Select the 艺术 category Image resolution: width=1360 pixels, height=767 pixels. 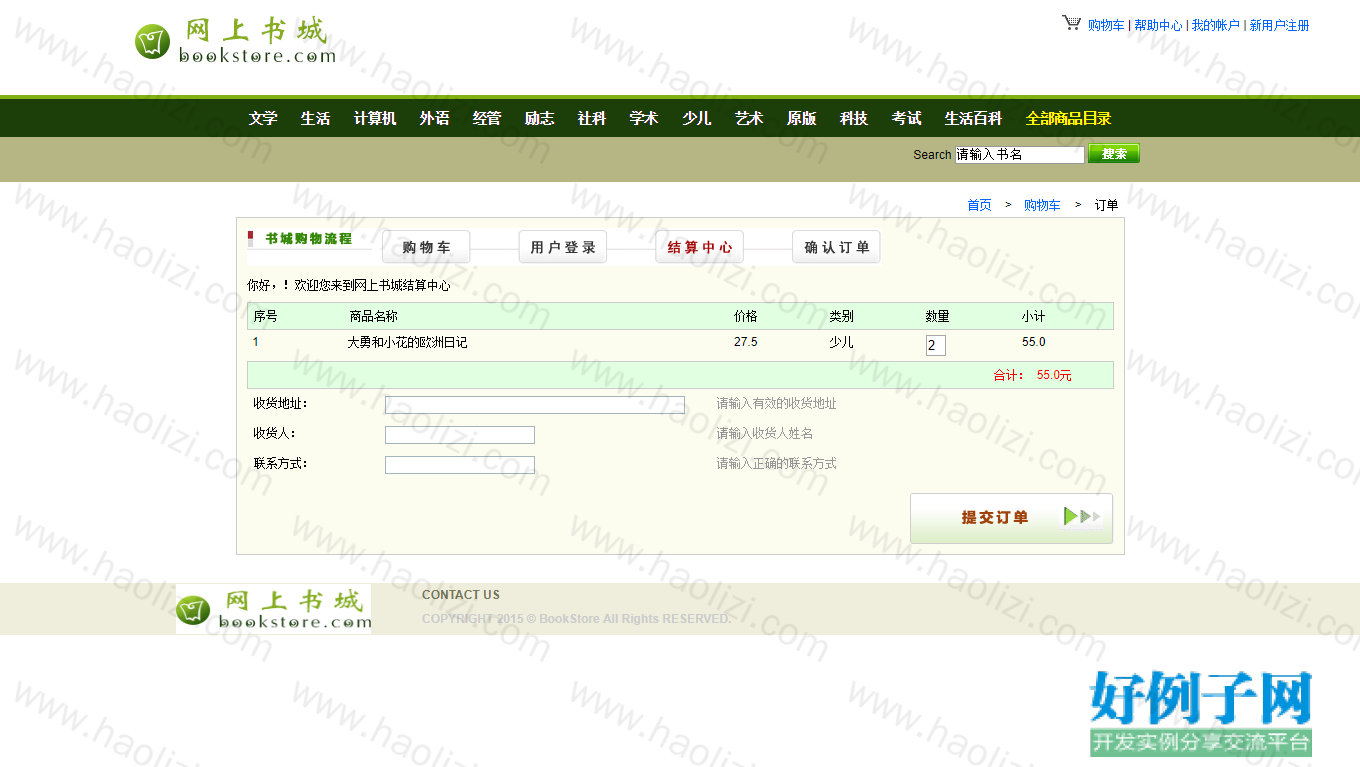click(x=749, y=118)
